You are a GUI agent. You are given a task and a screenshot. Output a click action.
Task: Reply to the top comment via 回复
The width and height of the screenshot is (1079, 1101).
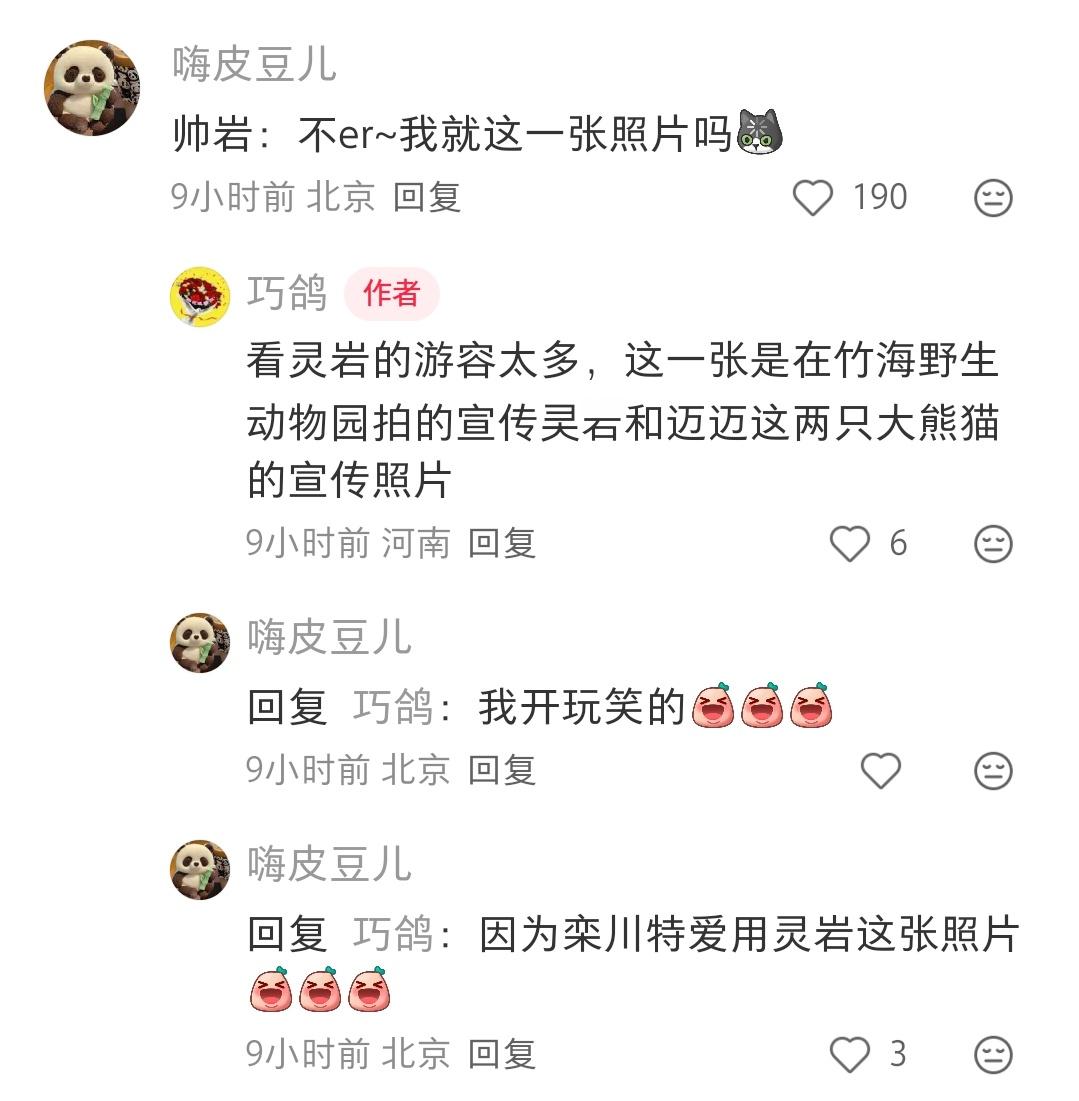click(427, 197)
